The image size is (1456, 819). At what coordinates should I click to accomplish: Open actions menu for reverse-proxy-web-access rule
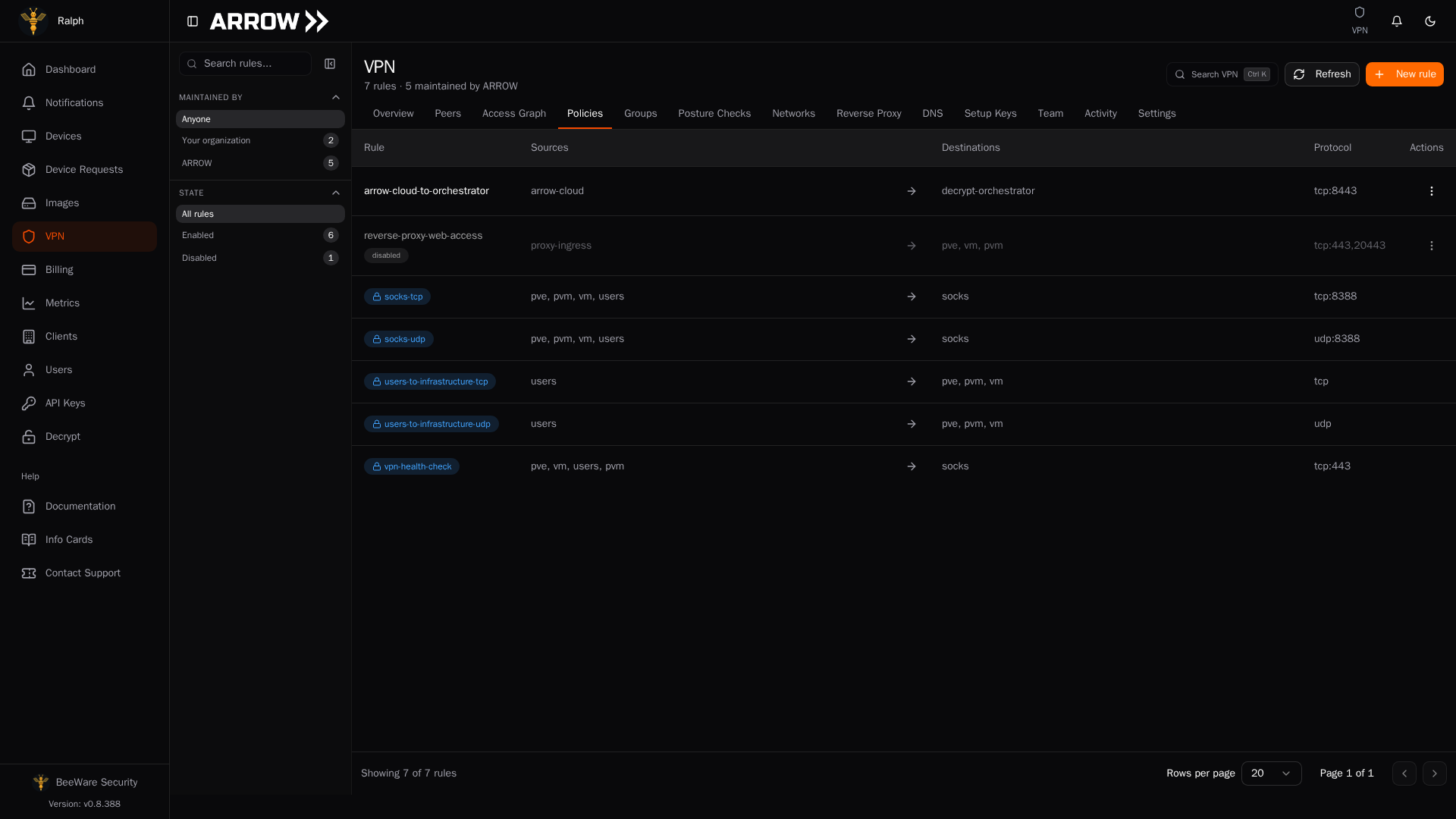pos(1431,246)
